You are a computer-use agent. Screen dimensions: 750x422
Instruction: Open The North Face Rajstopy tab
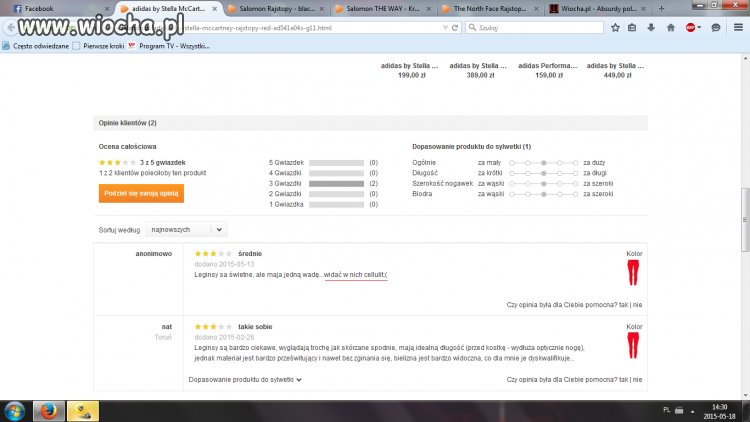pyautogui.click(x=490, y=9)
